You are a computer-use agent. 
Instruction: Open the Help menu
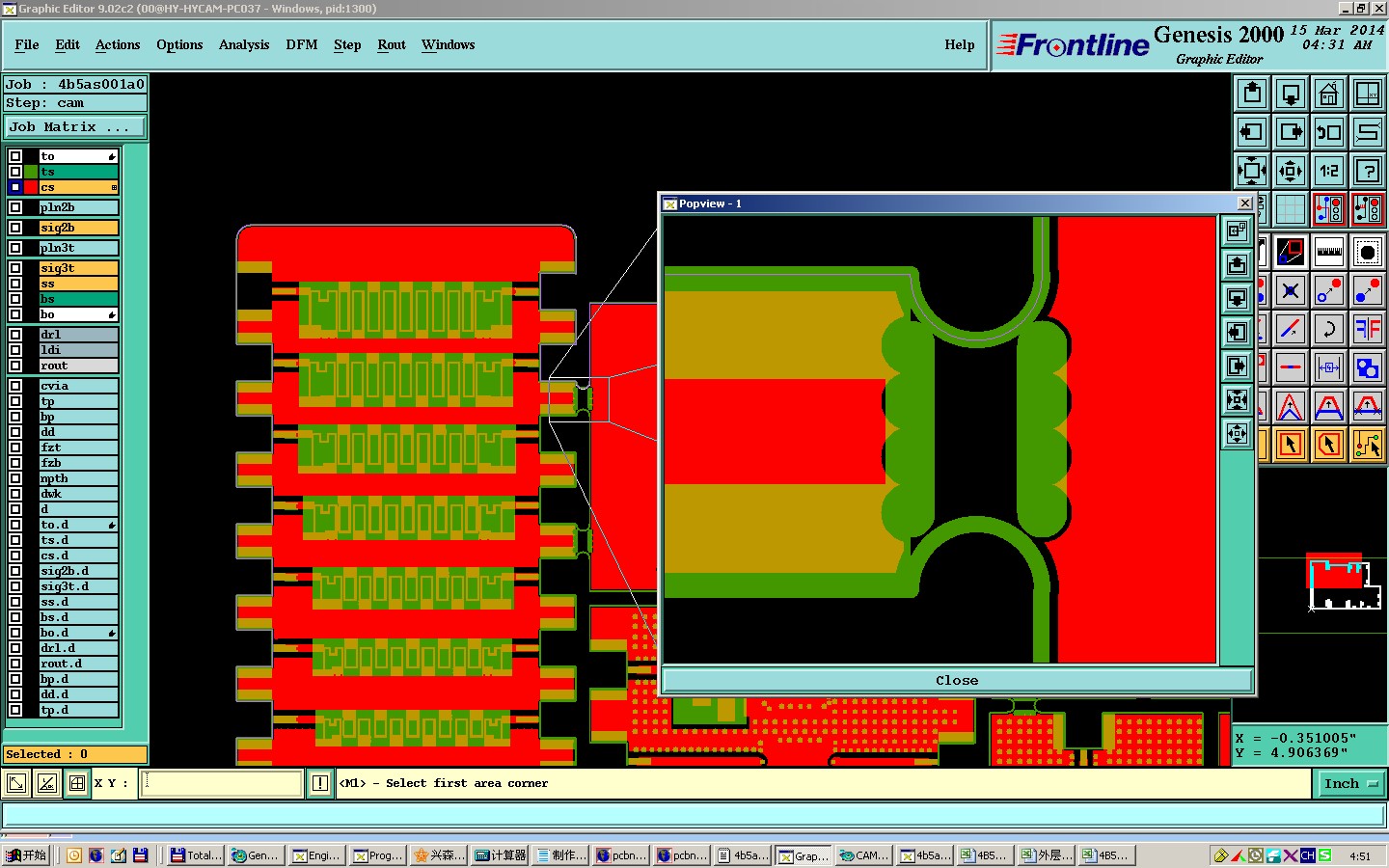coord(960,44)
